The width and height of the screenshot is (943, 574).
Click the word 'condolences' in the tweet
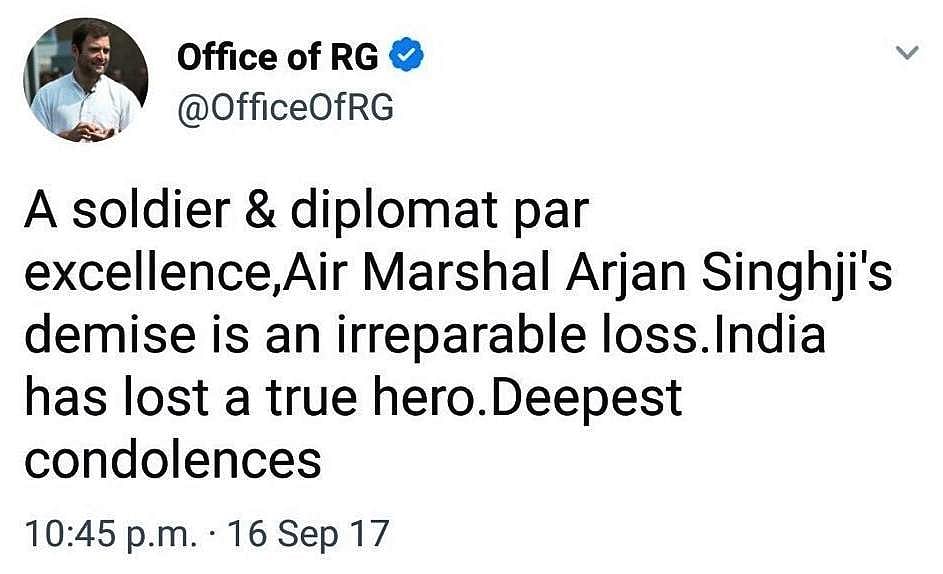click(173, 458)
